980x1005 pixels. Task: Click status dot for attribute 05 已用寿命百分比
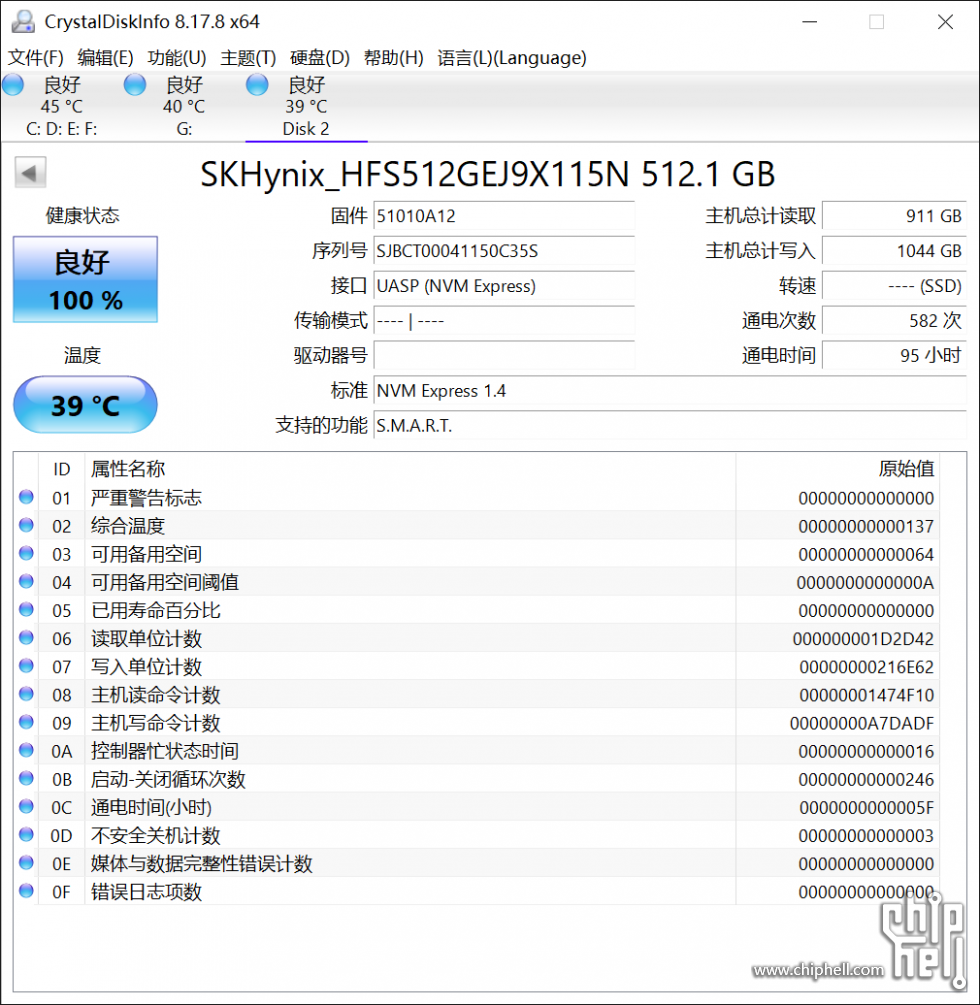pyautogui.click(x=26, y=609)
